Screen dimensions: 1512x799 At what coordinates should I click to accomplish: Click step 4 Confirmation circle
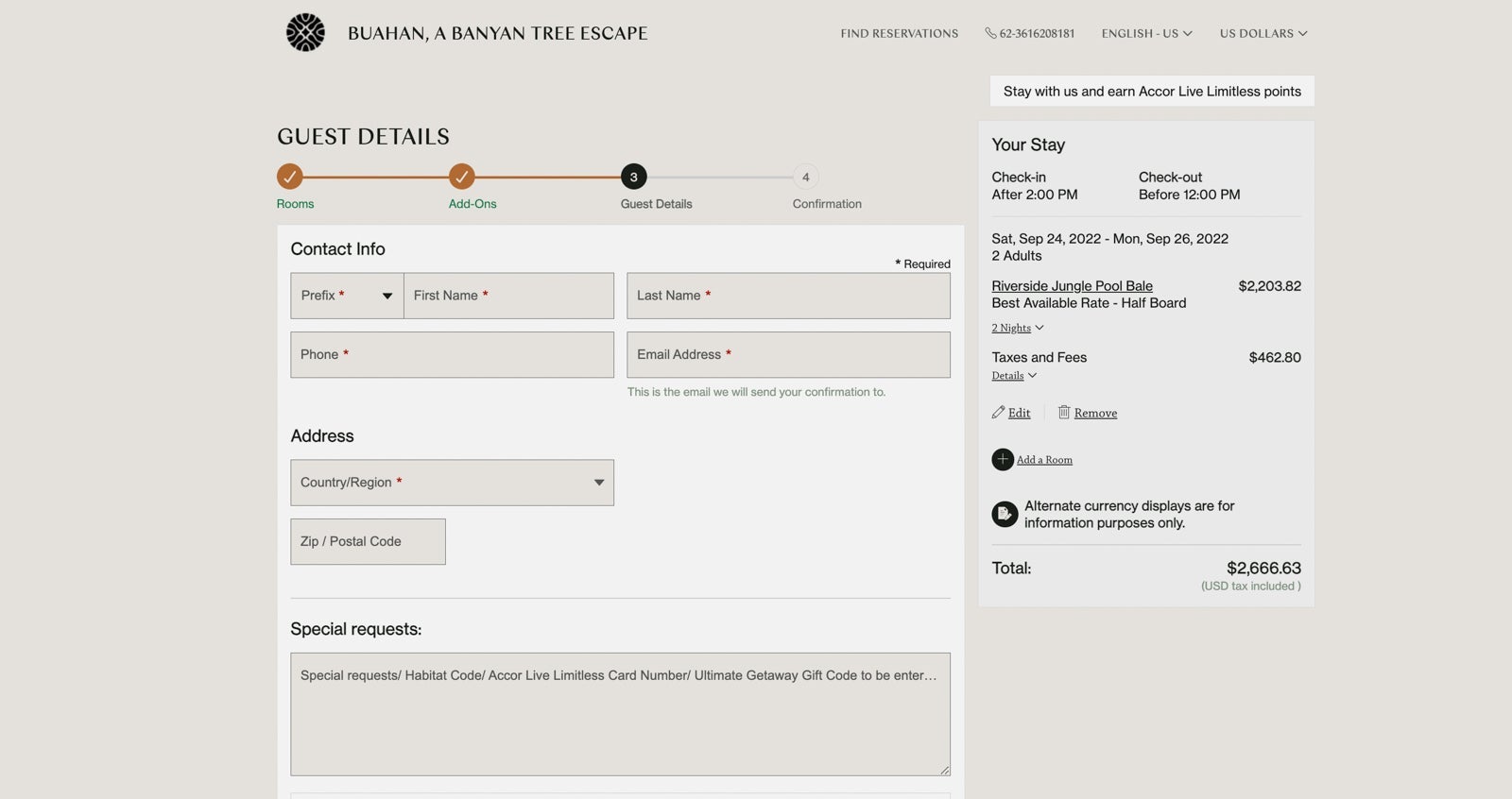806,177
